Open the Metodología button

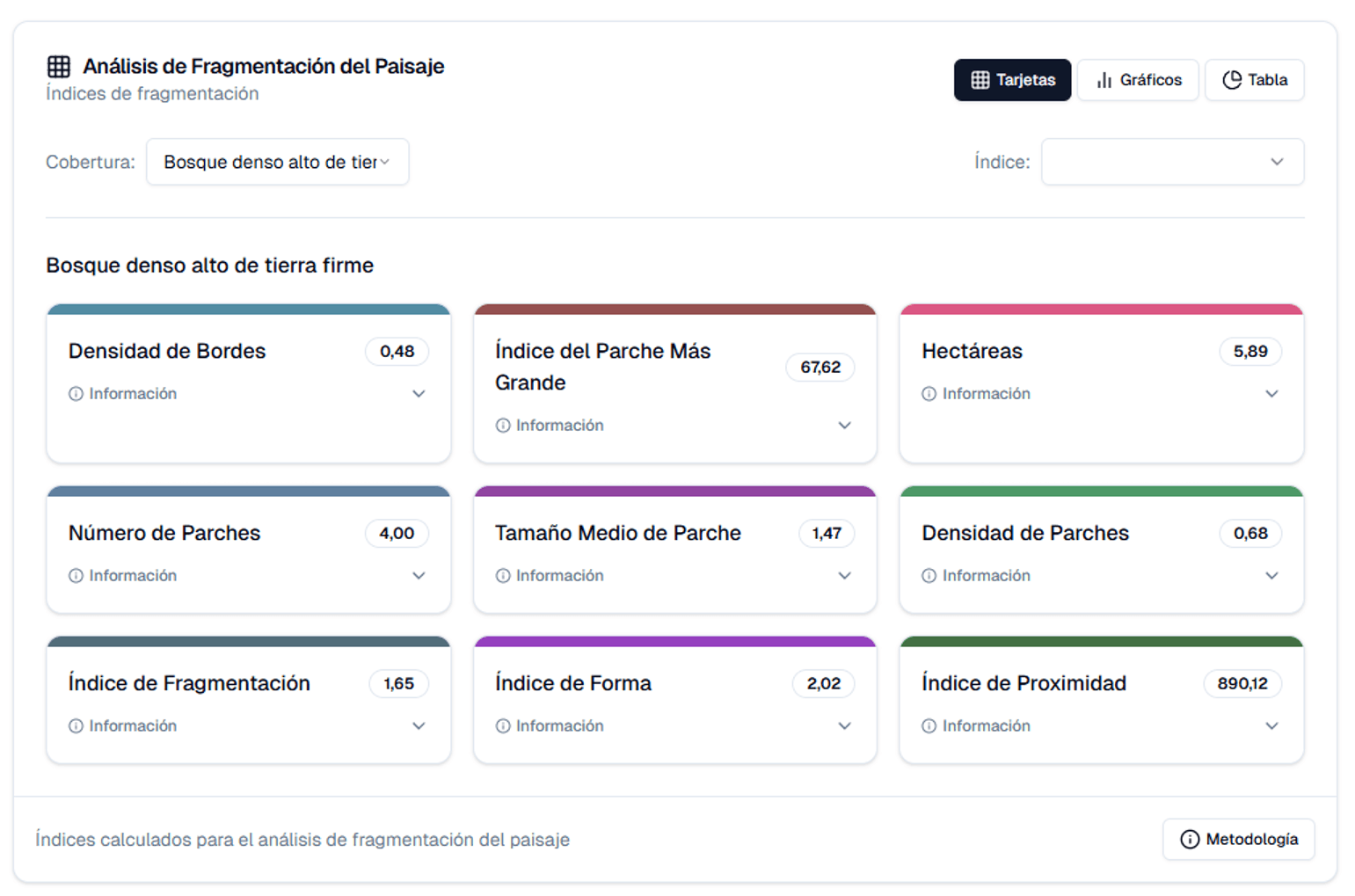pos(1238,840)
